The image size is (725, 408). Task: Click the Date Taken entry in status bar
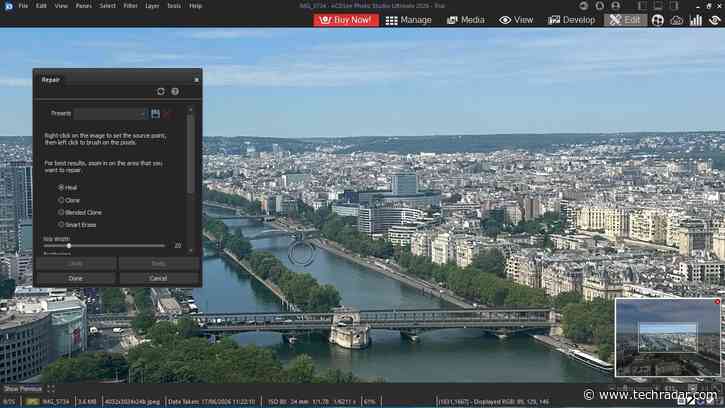(x=211, y=402)
